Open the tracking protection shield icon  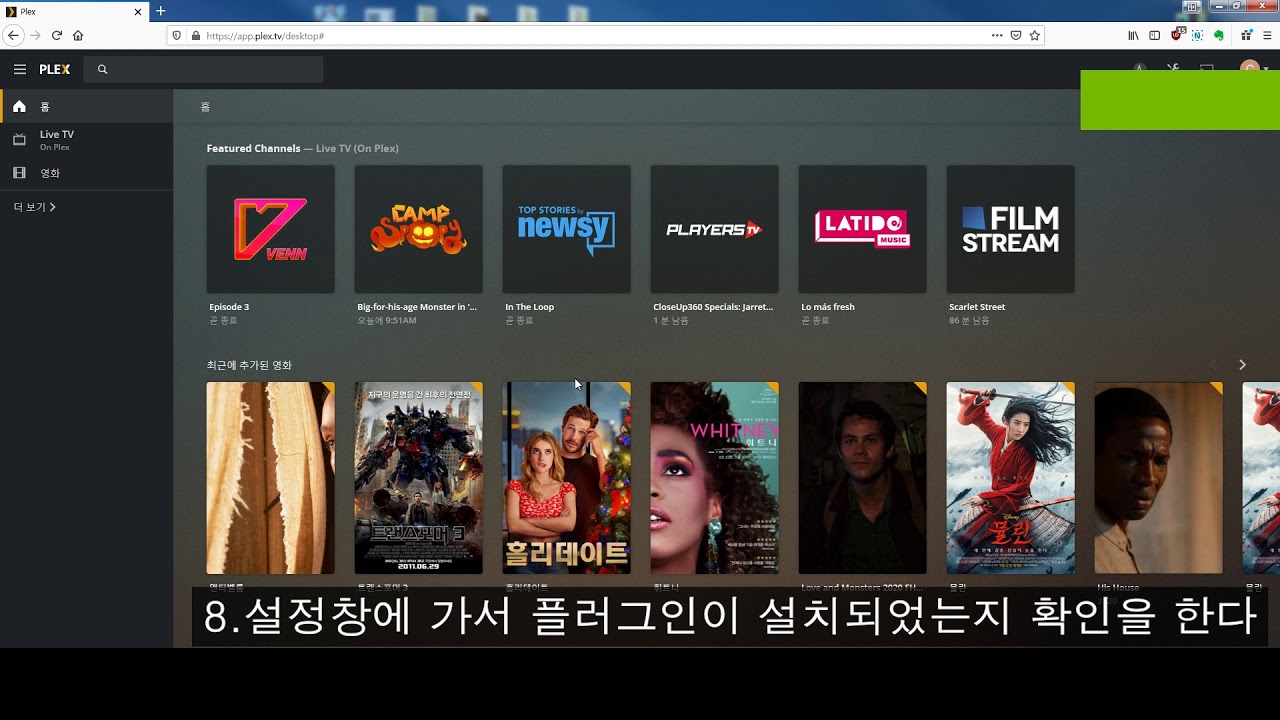coord(177,35)
